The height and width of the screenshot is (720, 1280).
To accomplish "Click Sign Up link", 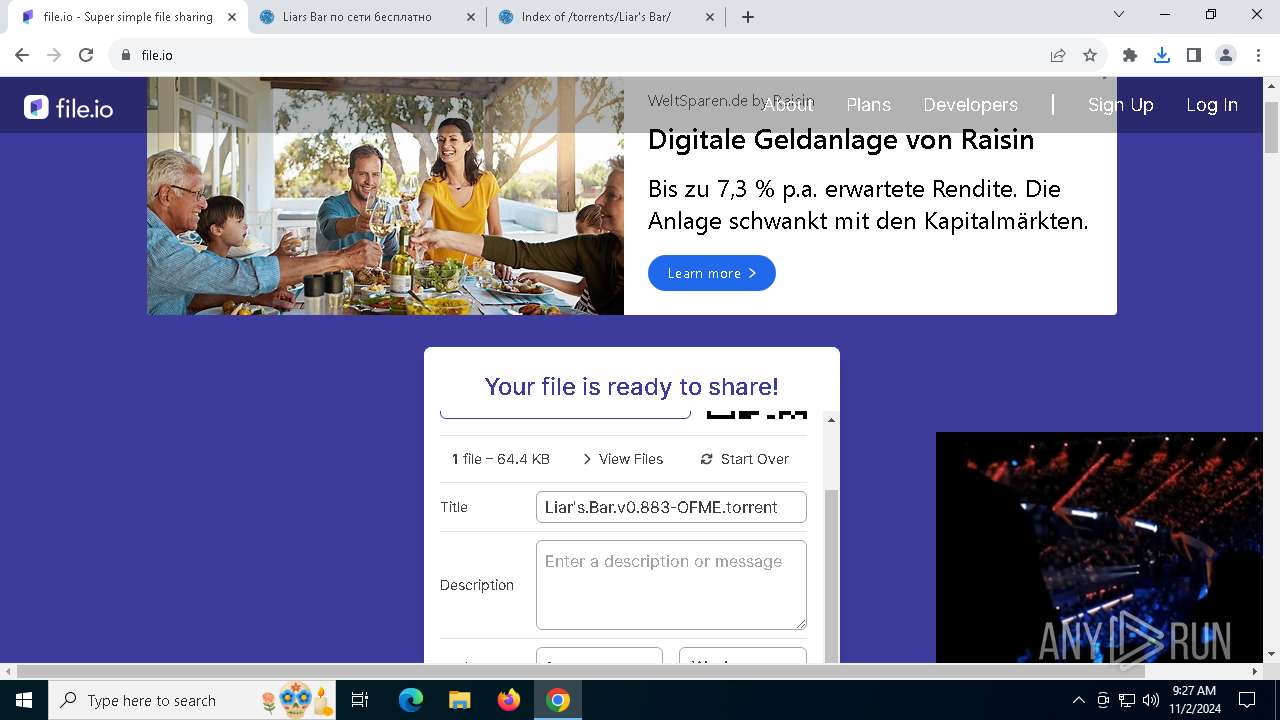I will [x=1121, y=105].
